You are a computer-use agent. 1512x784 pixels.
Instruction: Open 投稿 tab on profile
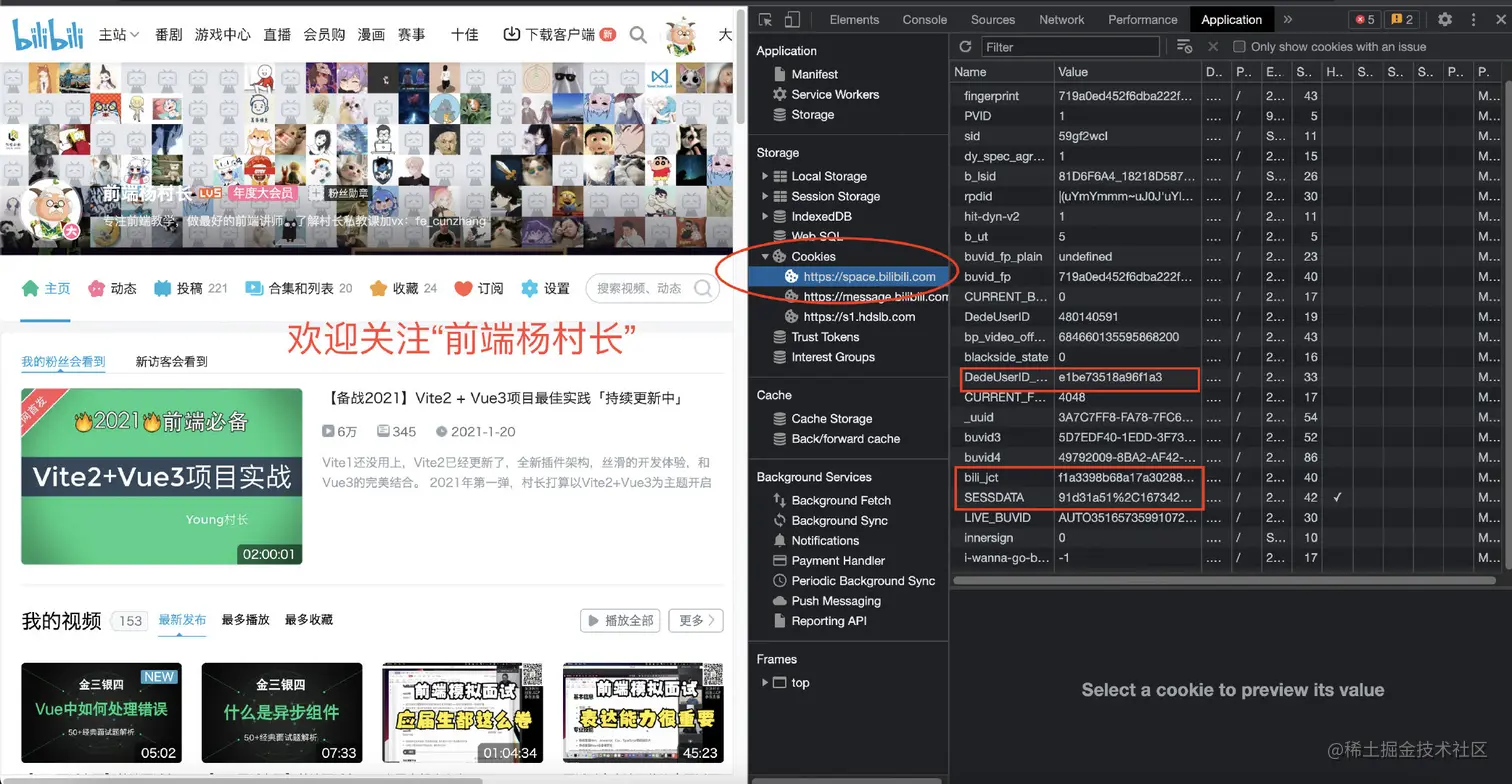190,288
